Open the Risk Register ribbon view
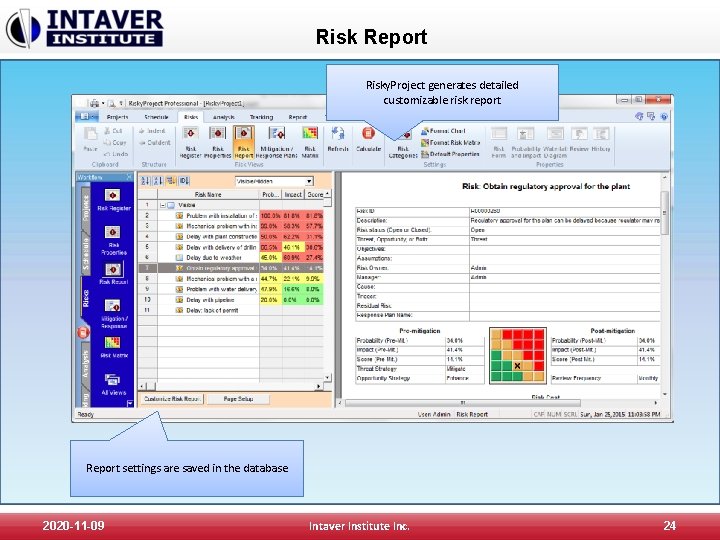720x540 pixels. pos(191,142)
